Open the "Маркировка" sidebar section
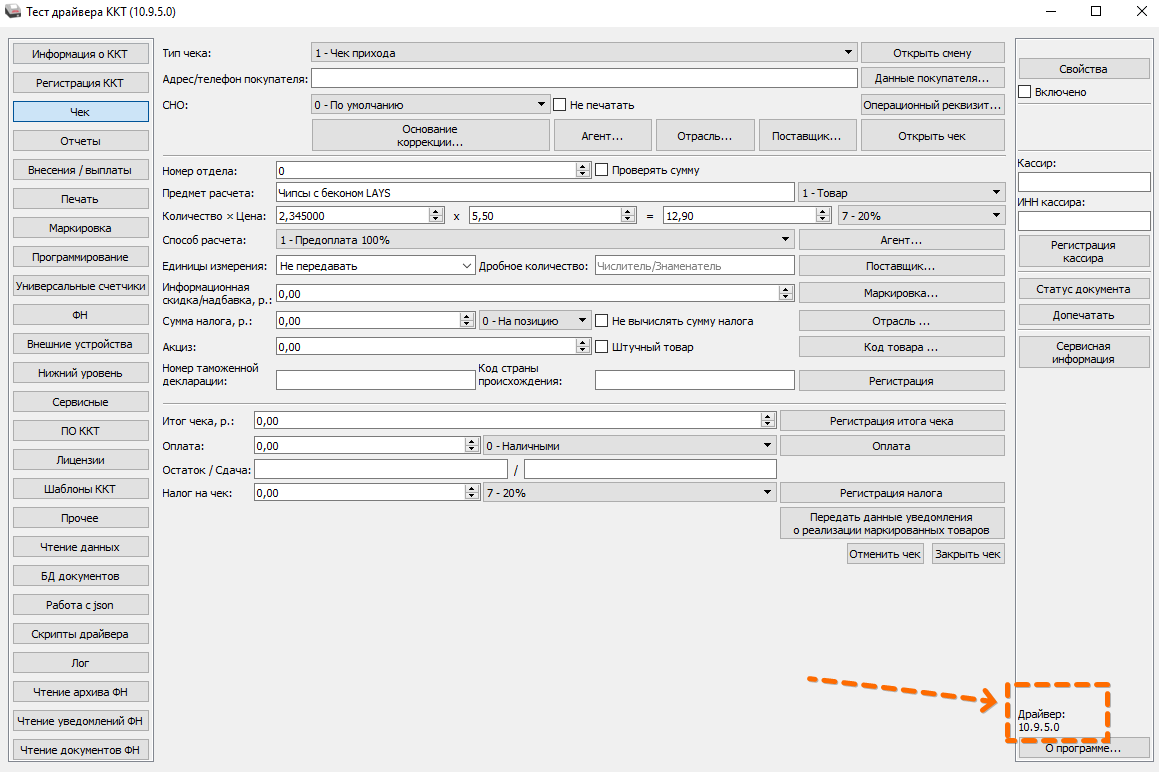 (80, 228)
